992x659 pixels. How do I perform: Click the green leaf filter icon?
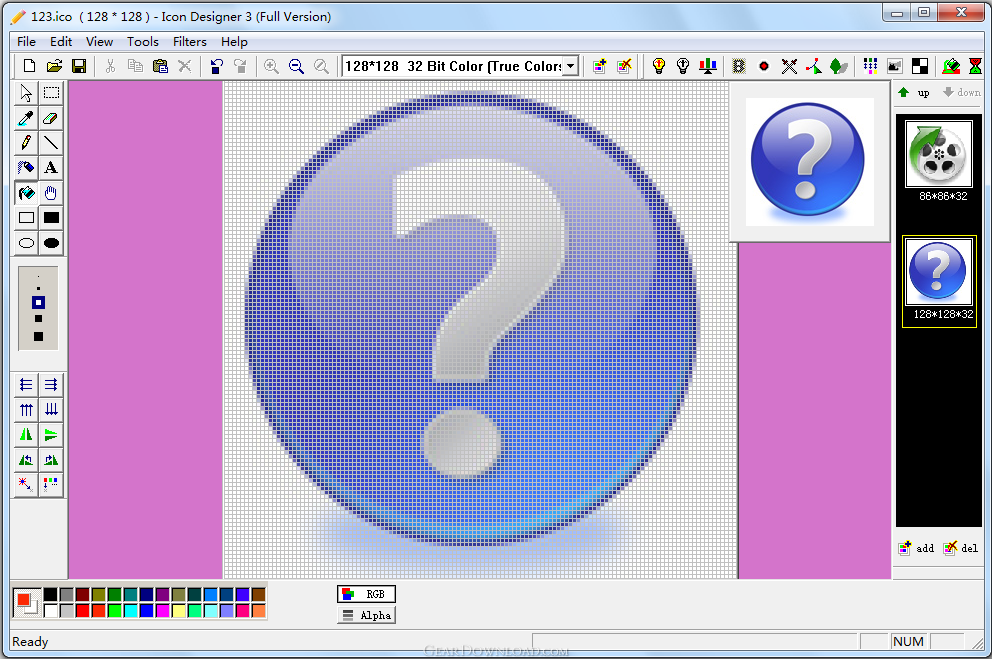pyautogui.click(x=838, y=66)
